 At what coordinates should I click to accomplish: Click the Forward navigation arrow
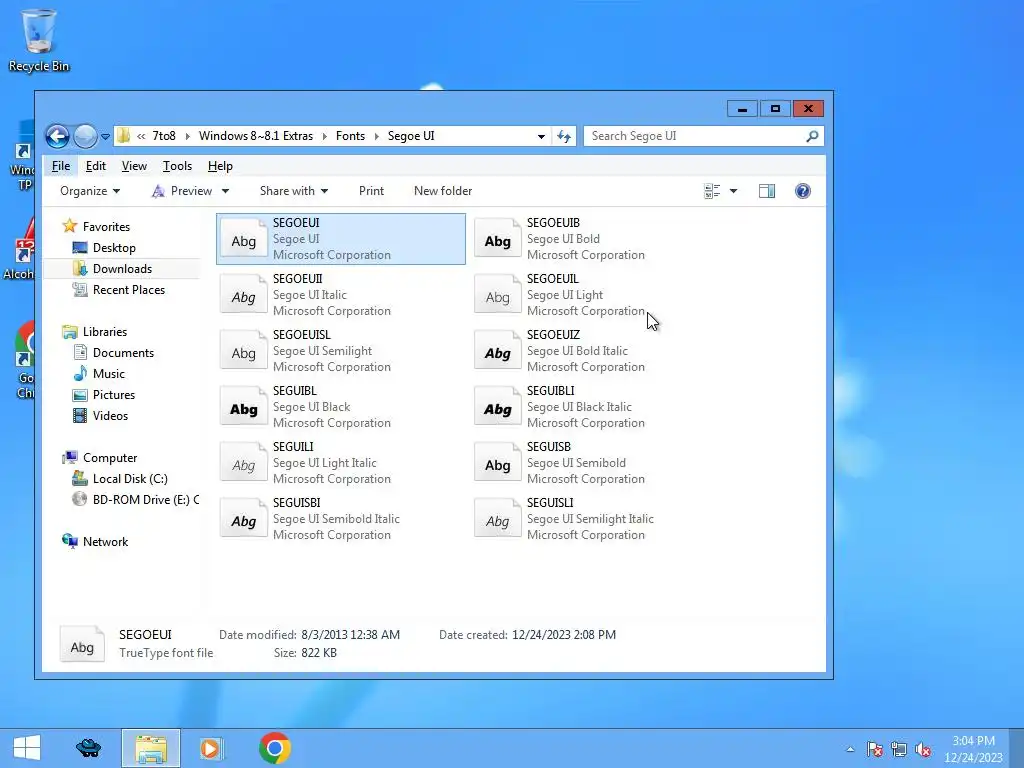[x=85, y=136]
